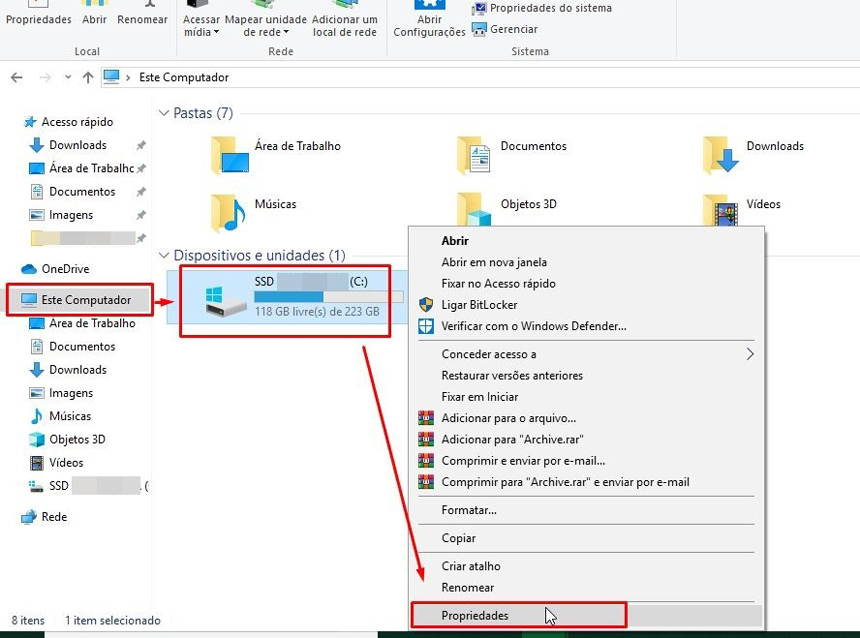The image size is (860, 638).
Task: Click the Gerenciar ribbon button
Action: point(512,30)
